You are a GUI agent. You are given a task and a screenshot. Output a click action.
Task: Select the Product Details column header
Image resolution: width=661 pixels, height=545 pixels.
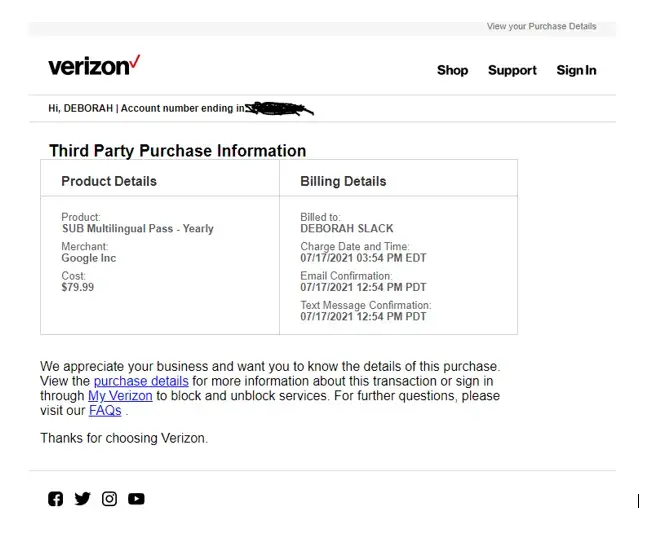(x=109, y=181)
